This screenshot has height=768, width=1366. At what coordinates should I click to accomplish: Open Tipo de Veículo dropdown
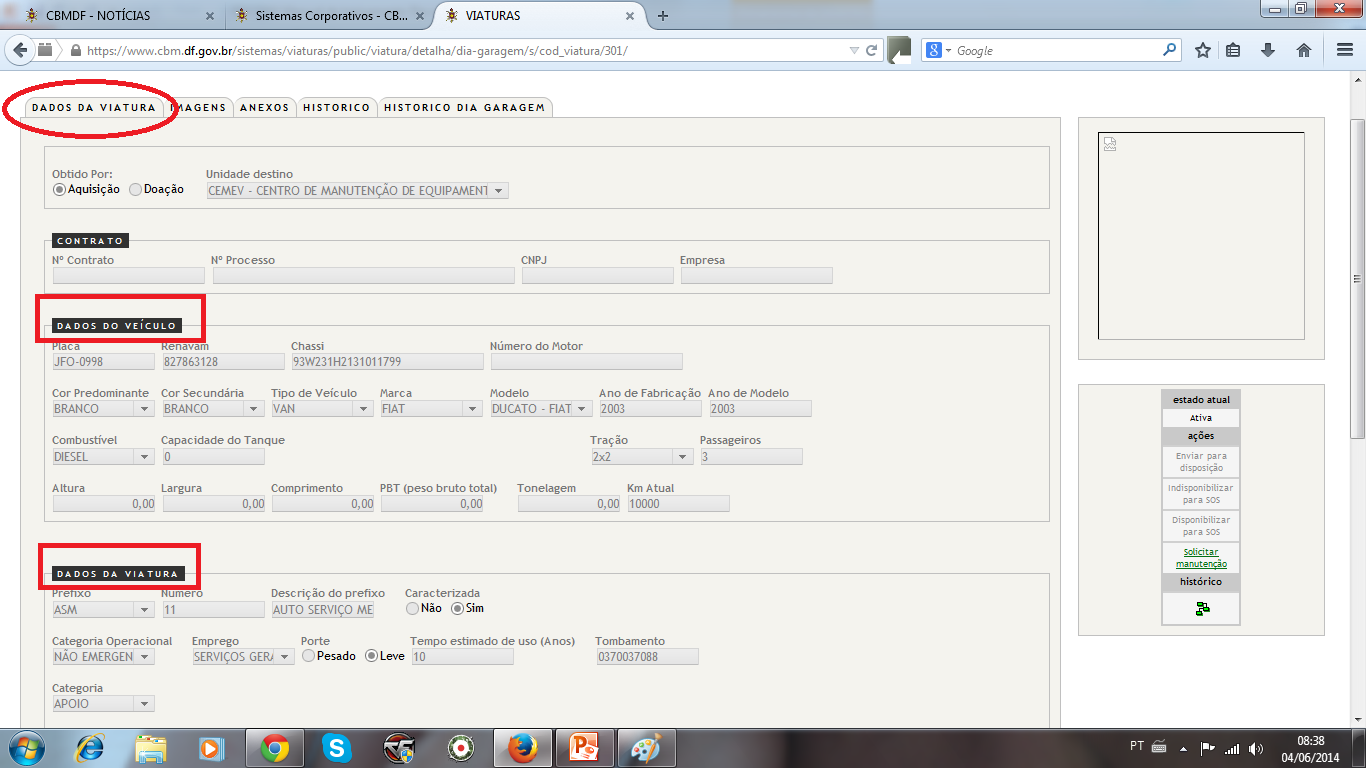[322, 409]
